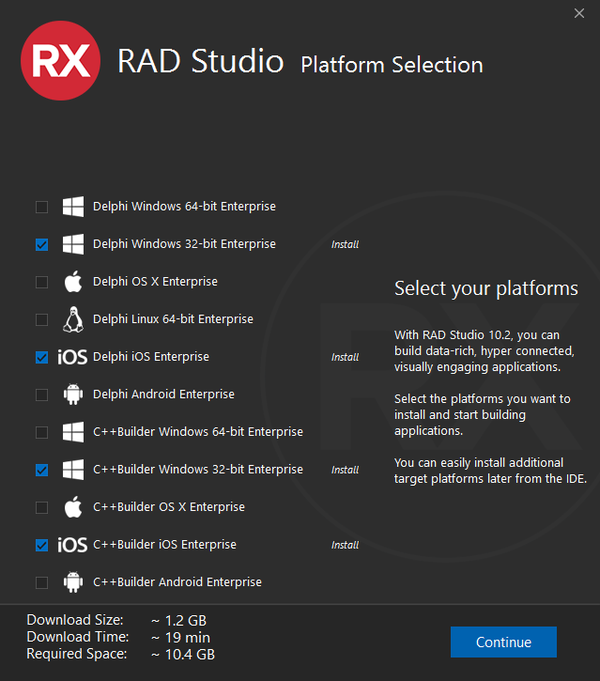Click the '~ 19 min' download time value
Screen dimensions: 600x681
[x=181, y=638]
